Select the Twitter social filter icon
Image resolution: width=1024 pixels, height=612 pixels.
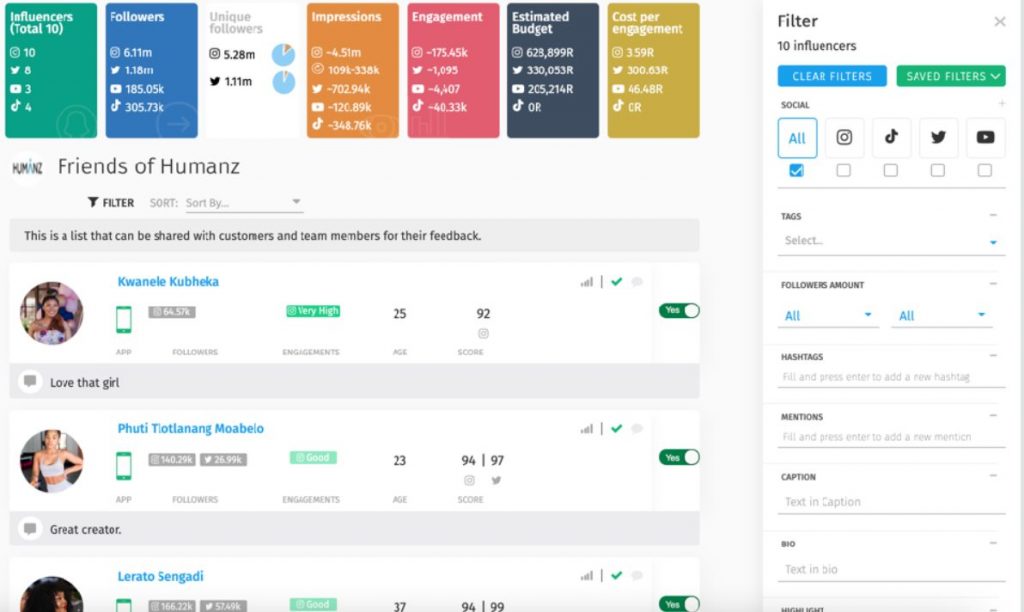click(x=938, y=137)
